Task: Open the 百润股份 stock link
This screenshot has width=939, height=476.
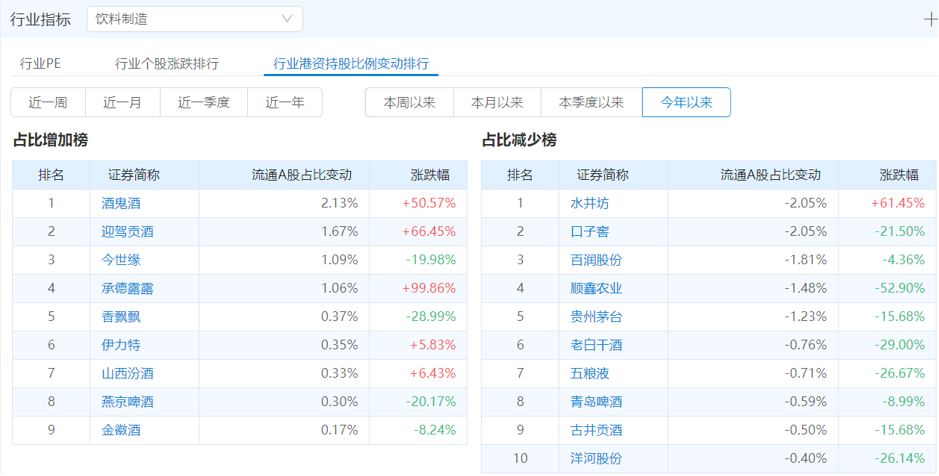Action: (x=596, y=260)
